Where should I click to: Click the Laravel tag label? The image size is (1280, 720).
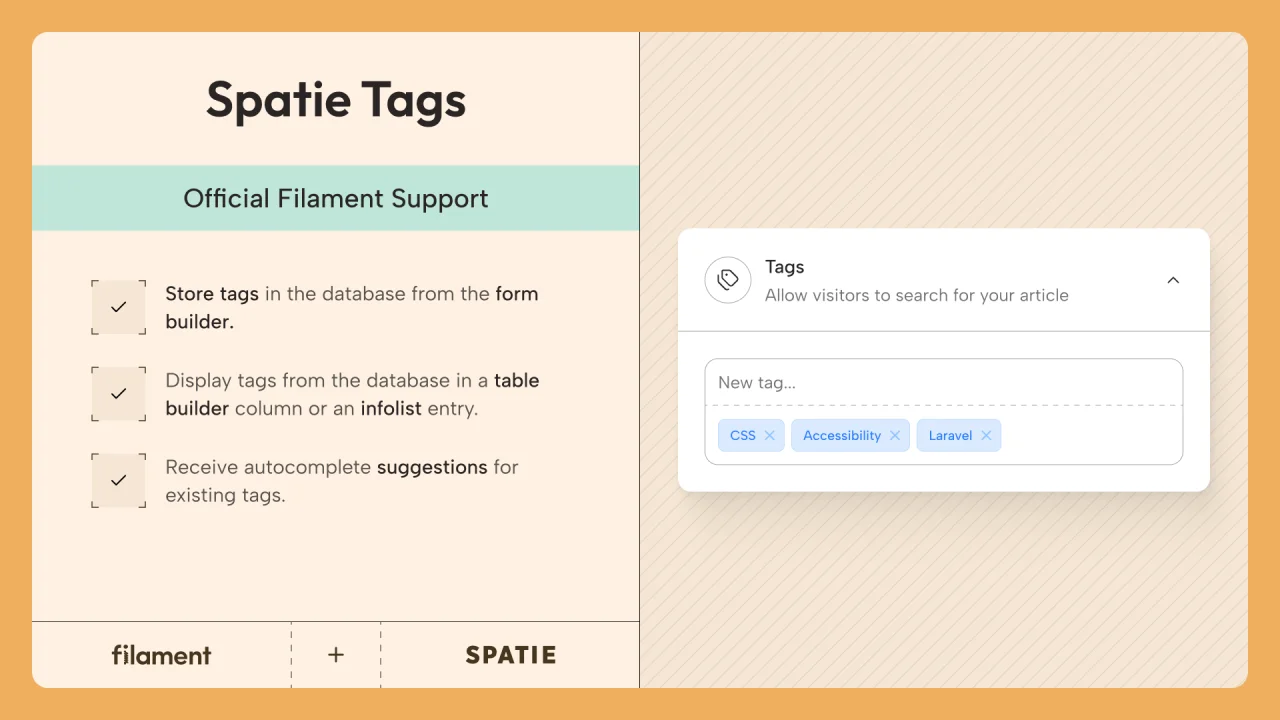[x=950, y=435]
